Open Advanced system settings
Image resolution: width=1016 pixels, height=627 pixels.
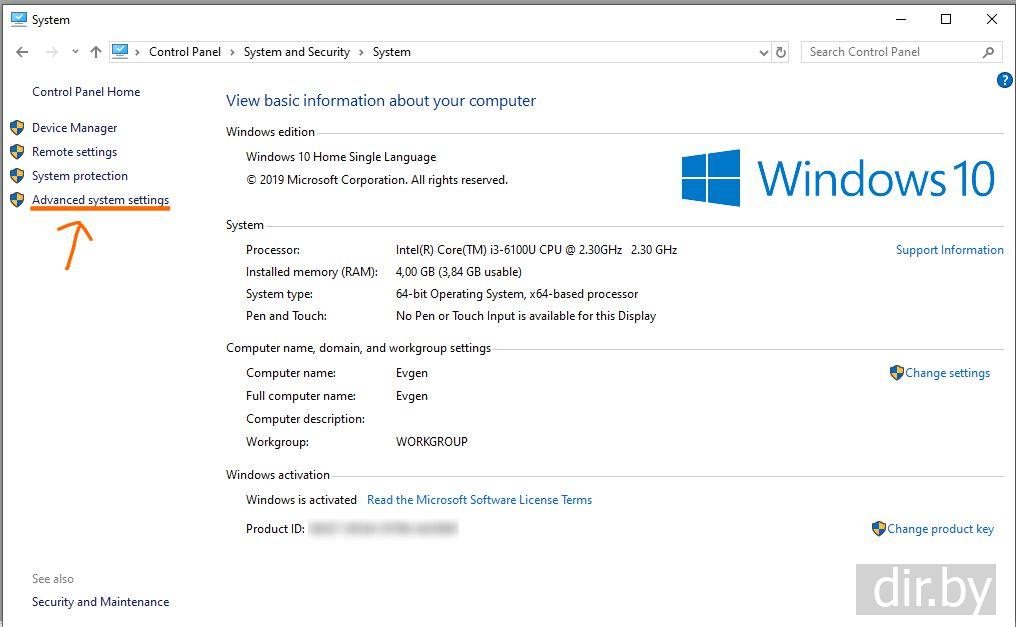point(100,200)
